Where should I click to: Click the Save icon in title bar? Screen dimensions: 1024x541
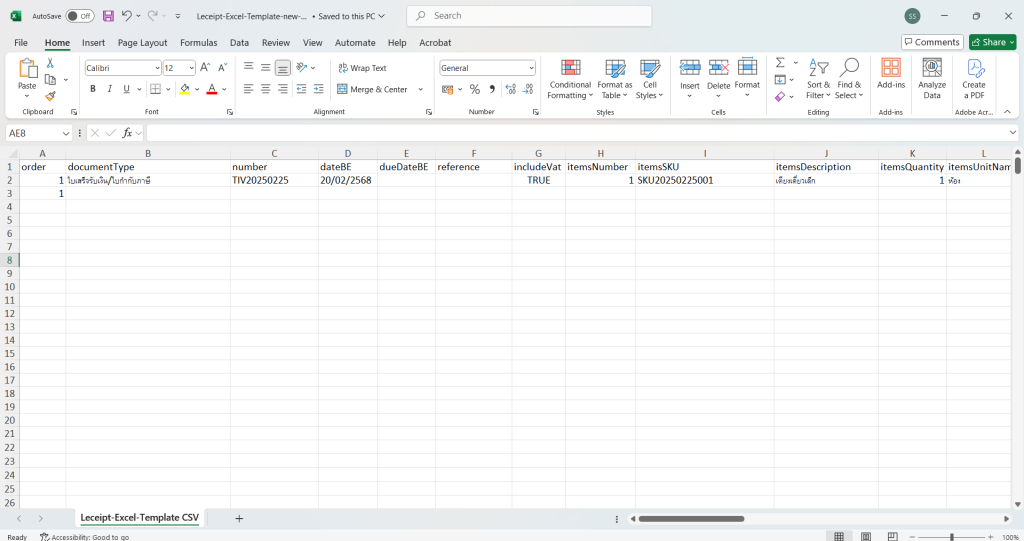coord(108,16)
